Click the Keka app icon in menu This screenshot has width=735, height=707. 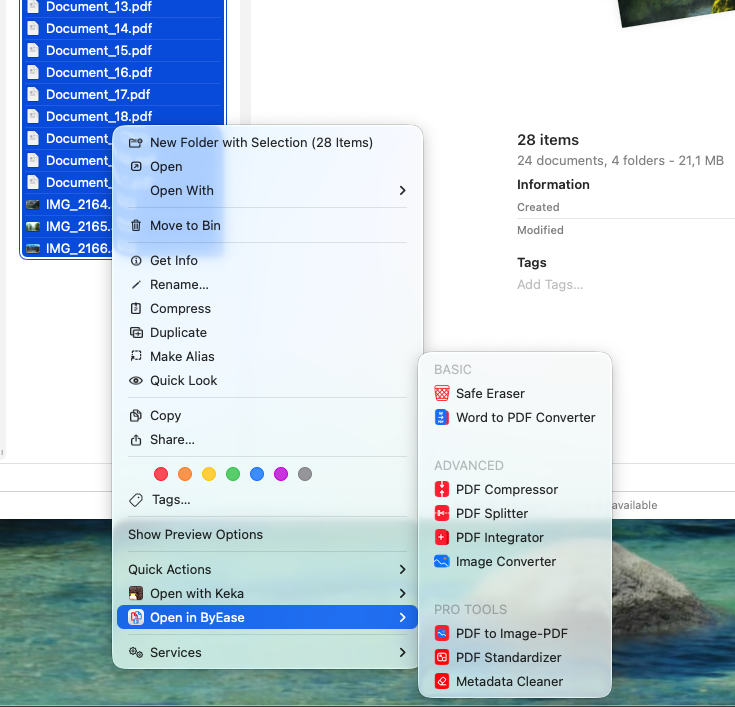tap(136, 593)
